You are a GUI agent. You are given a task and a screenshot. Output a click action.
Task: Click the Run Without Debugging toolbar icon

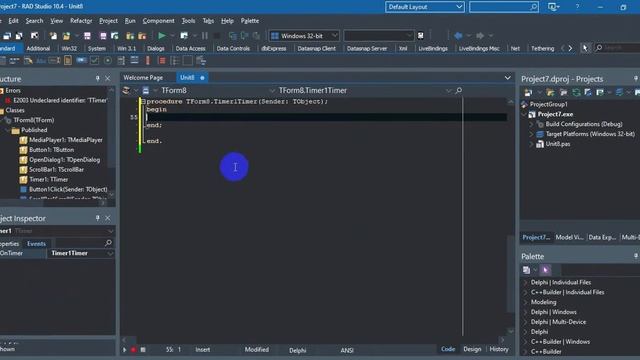coord(184,36)
